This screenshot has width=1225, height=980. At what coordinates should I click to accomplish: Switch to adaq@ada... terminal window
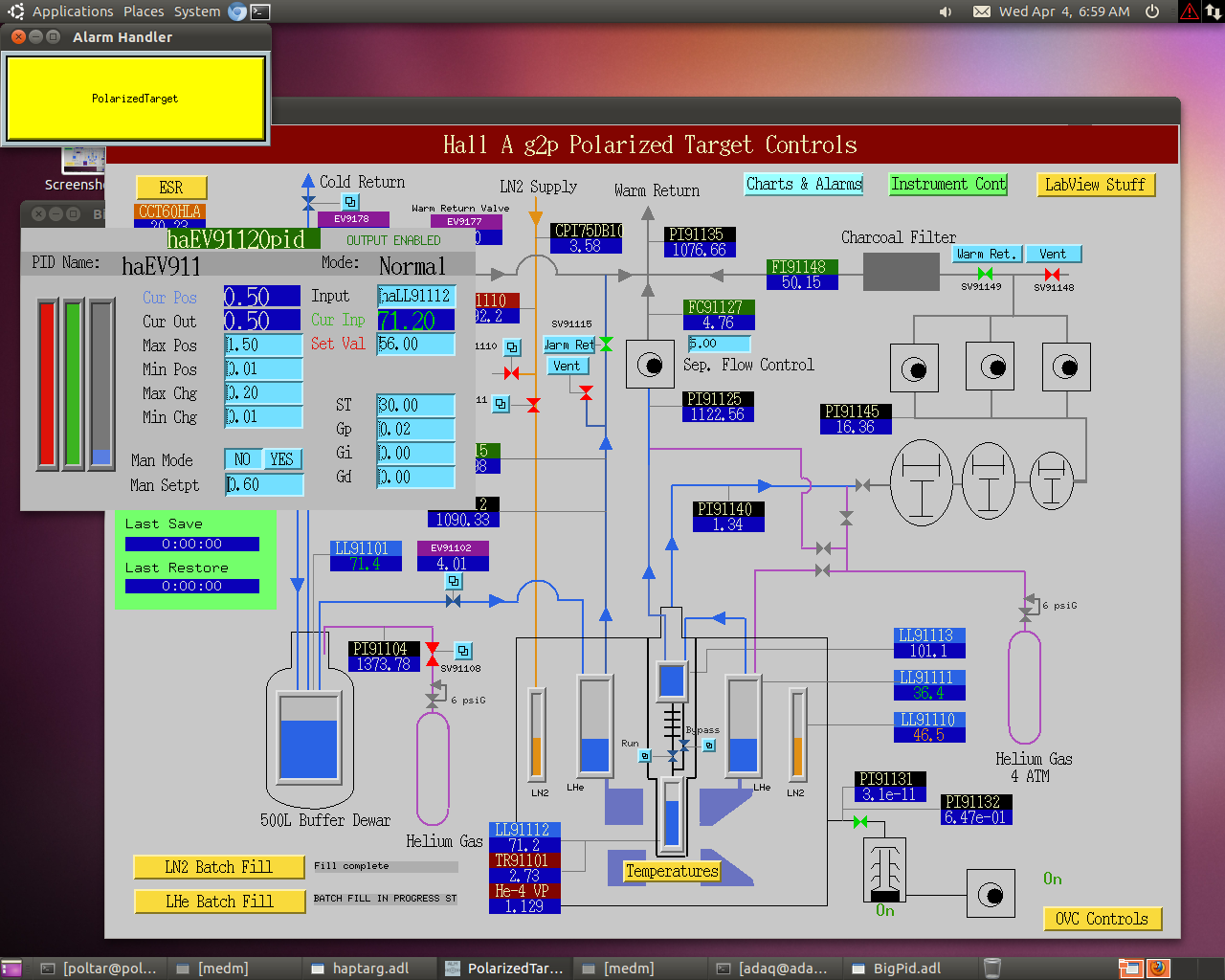coord(775,969)
